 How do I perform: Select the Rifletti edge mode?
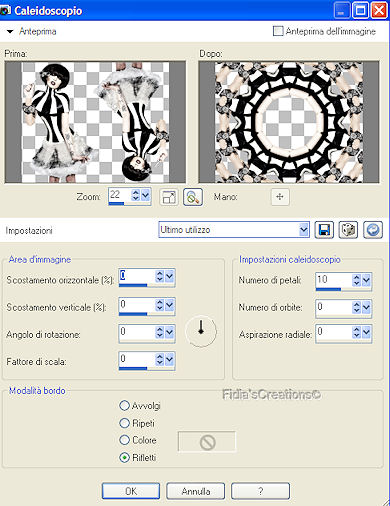[x=124, y=457]
